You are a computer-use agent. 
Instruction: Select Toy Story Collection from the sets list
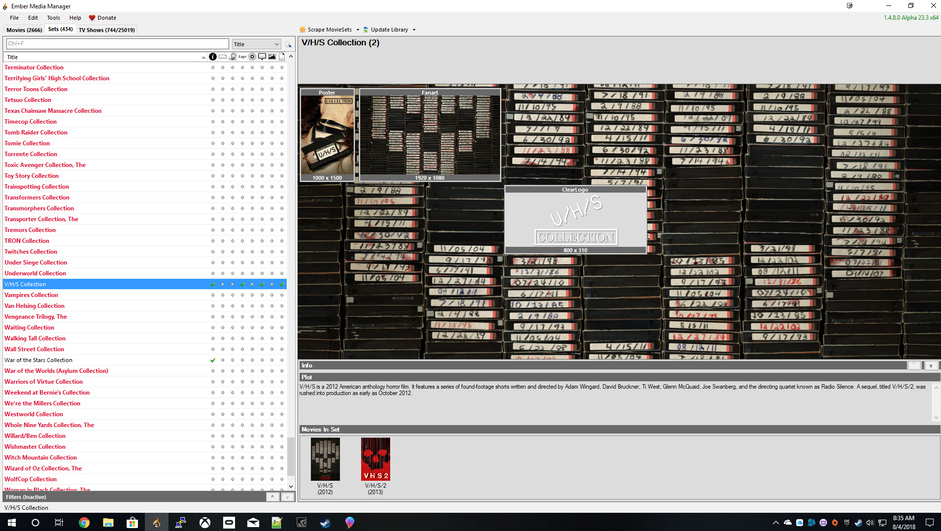31,176
